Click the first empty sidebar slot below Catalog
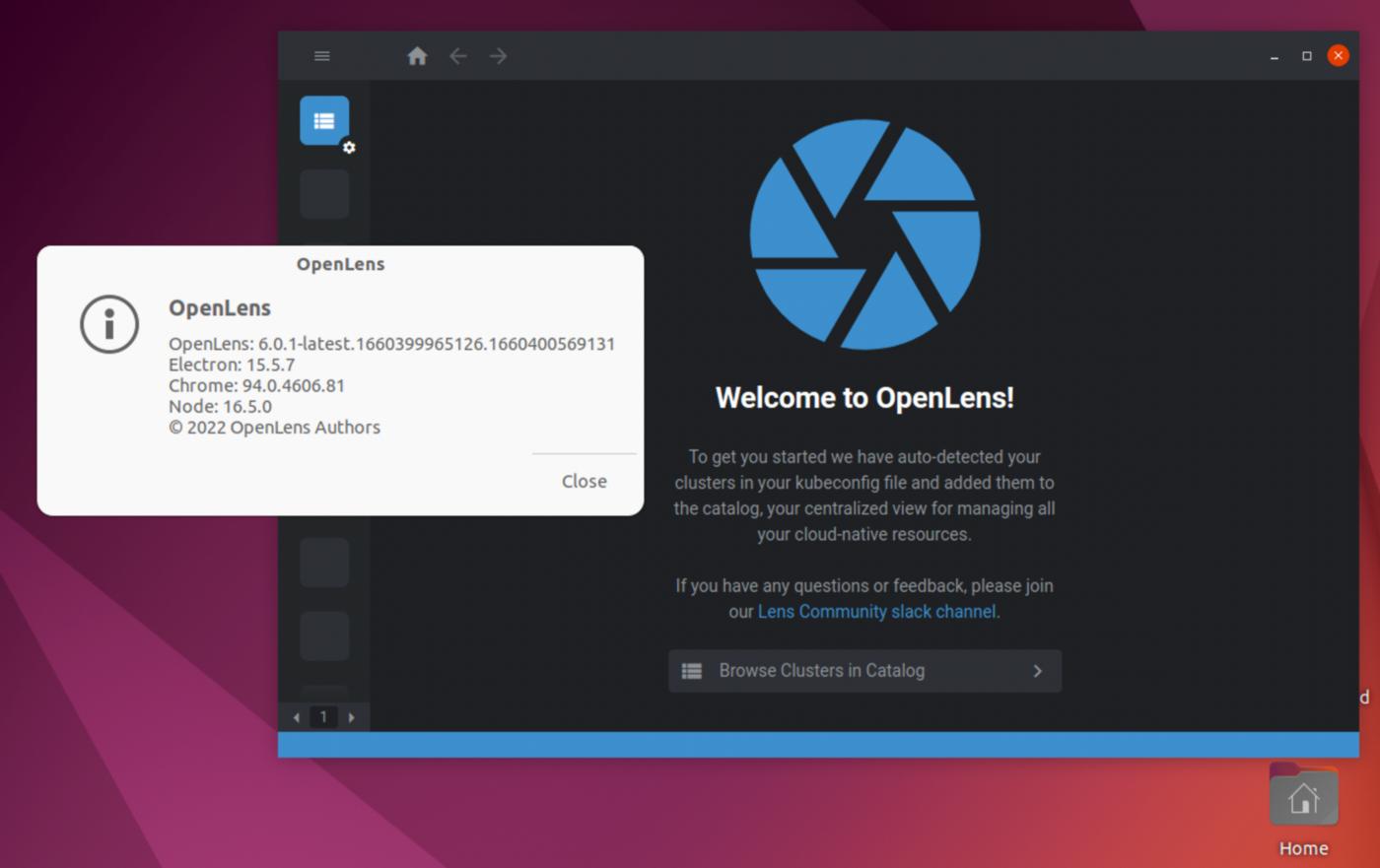Image resolution: width=1380 pixels, height=868 pixels. coord(323,194)
